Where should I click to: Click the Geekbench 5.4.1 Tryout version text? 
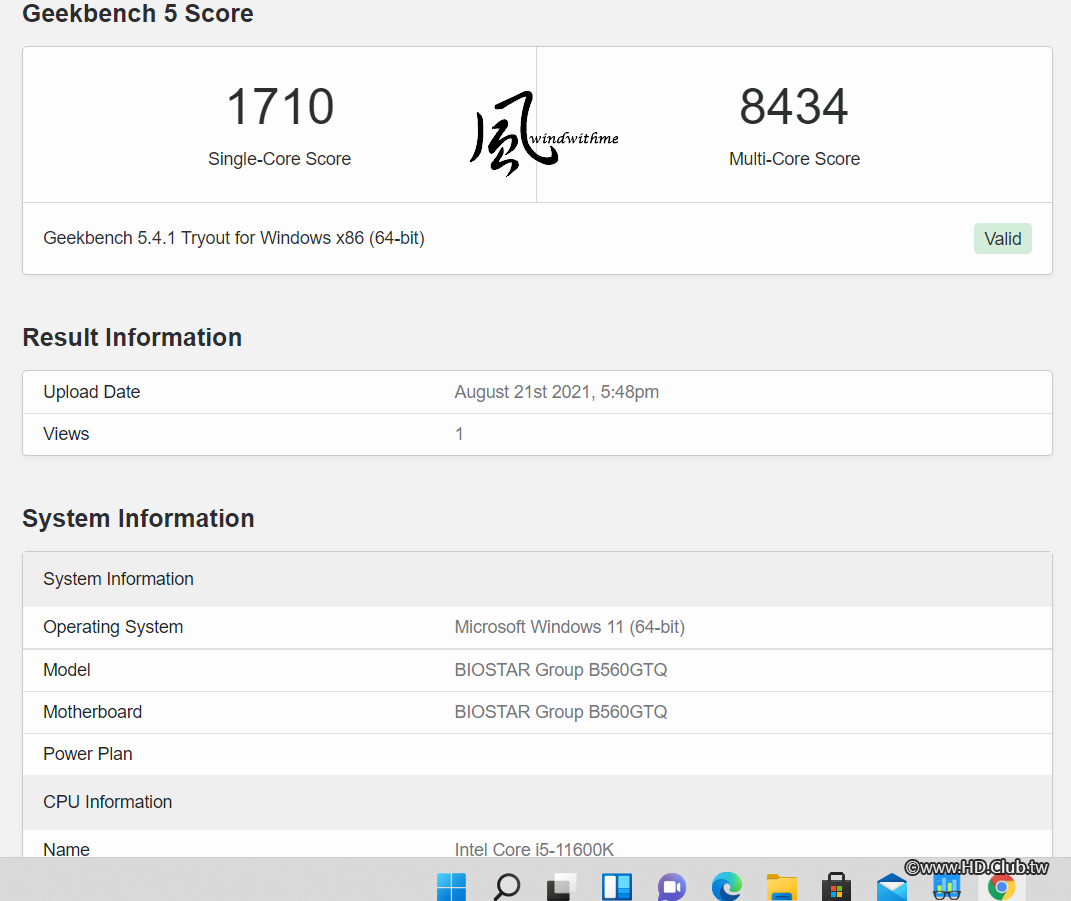[234, 238]
